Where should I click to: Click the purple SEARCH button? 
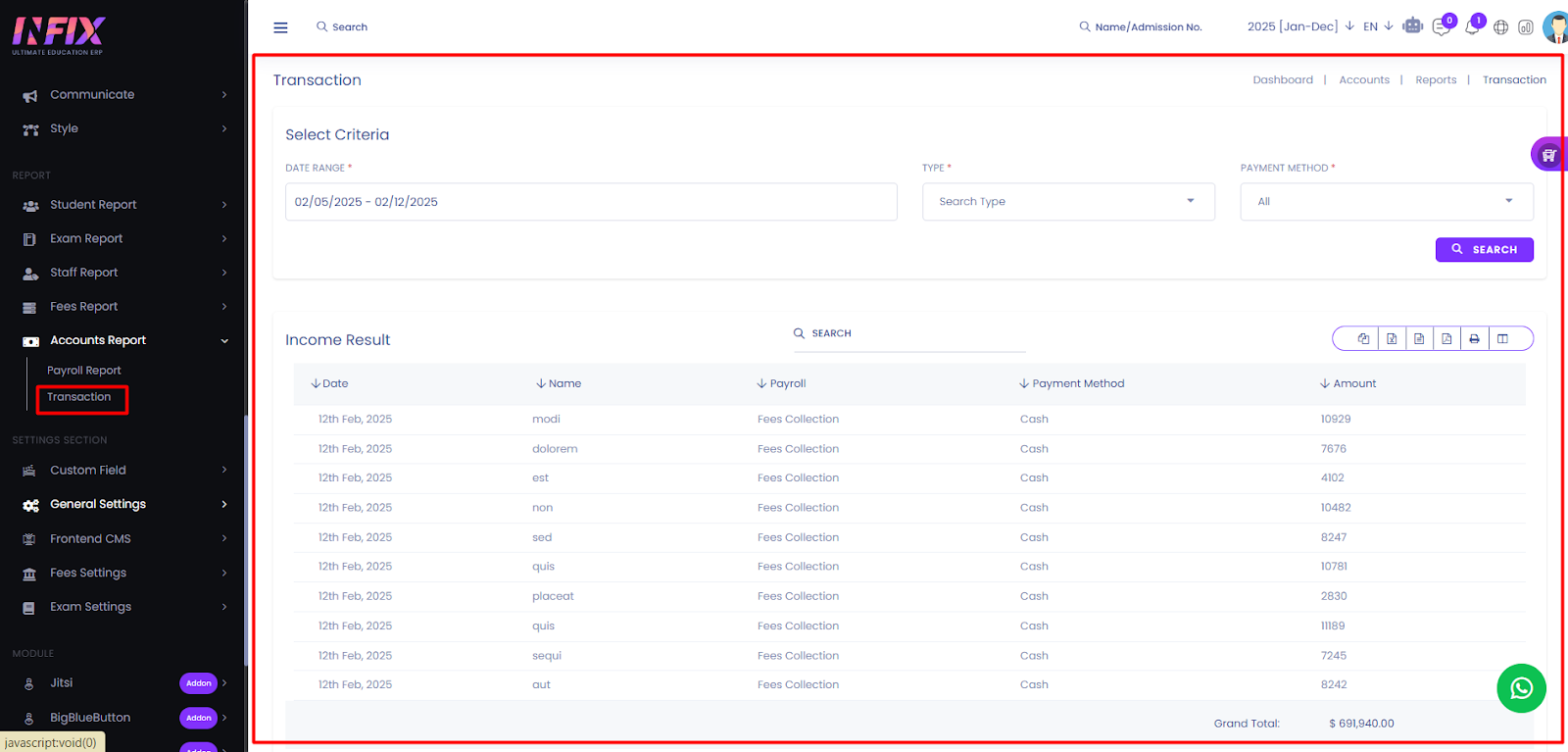click(x=1484, y=250)
